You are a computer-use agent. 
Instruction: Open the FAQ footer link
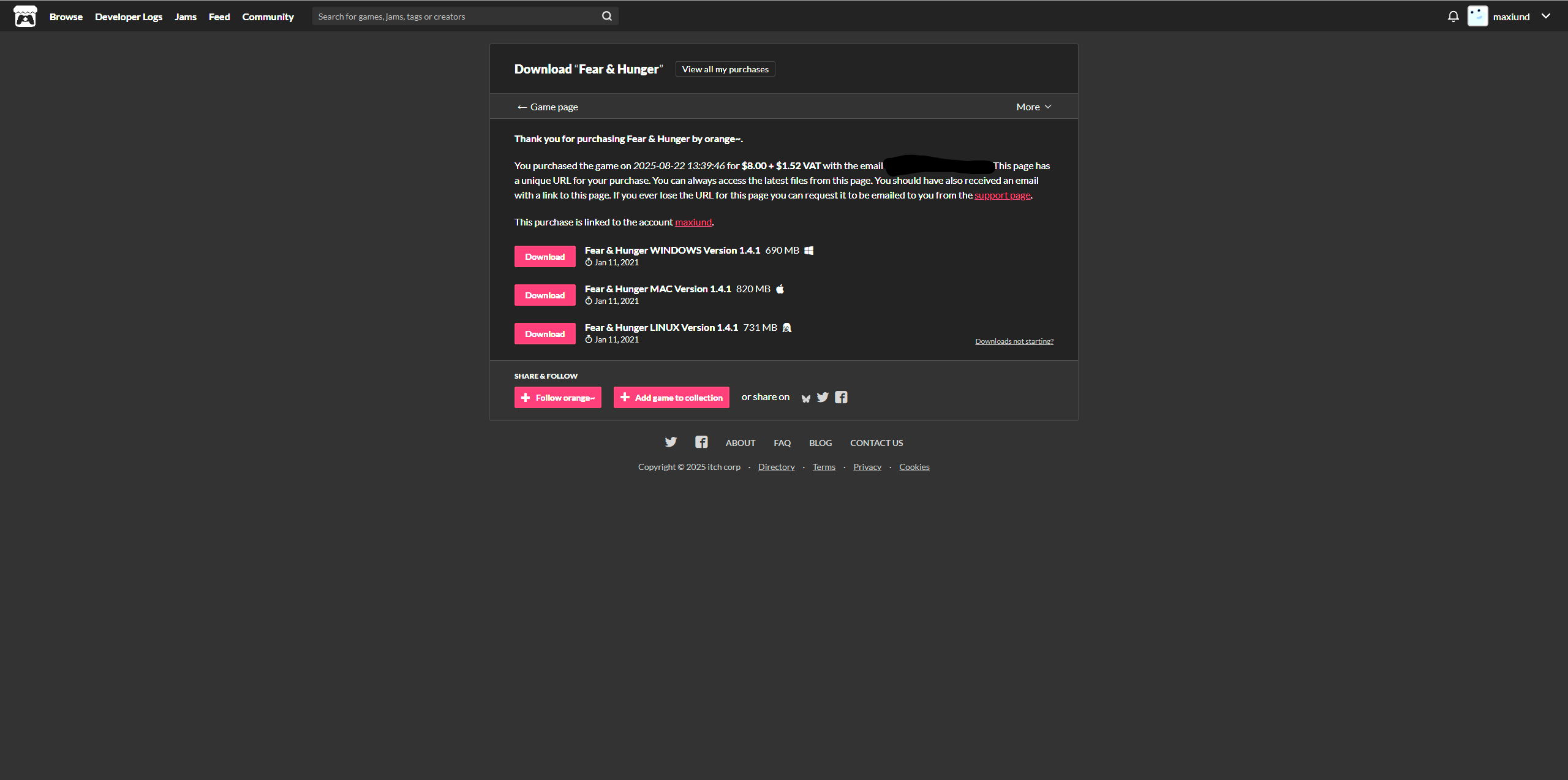(782, 443)
